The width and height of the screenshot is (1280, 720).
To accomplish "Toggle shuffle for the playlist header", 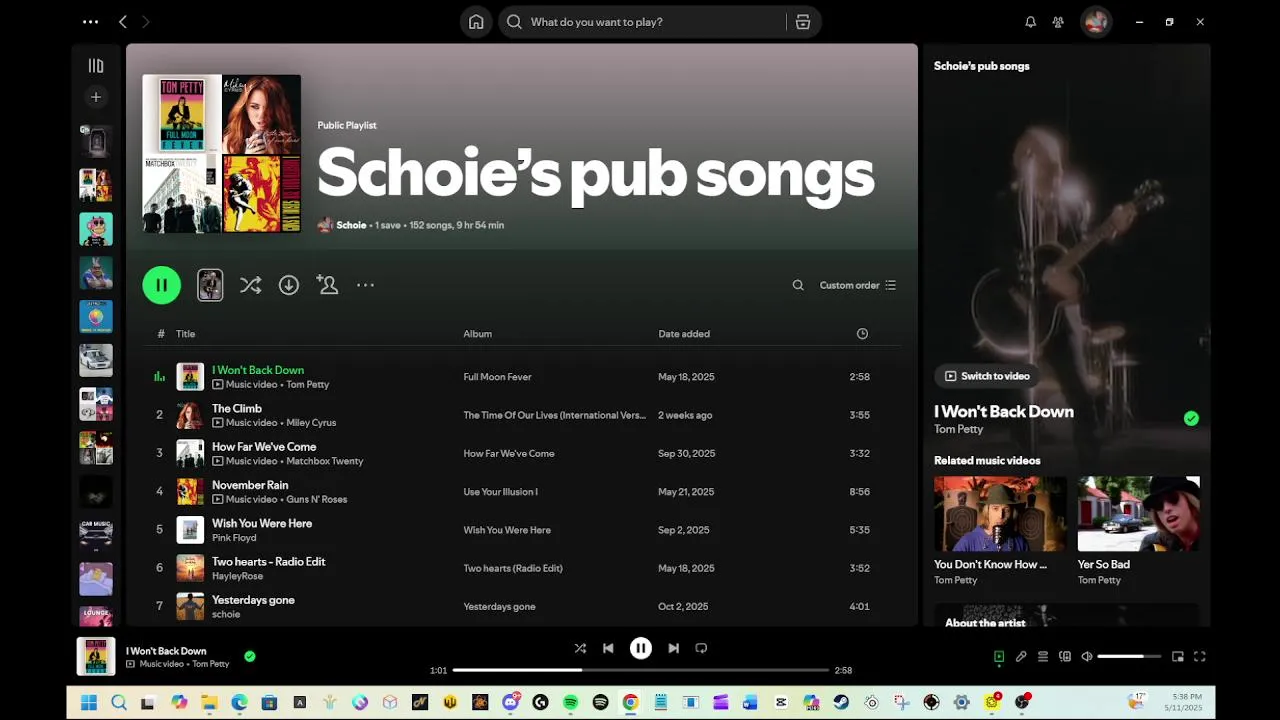I will point(250,285).
